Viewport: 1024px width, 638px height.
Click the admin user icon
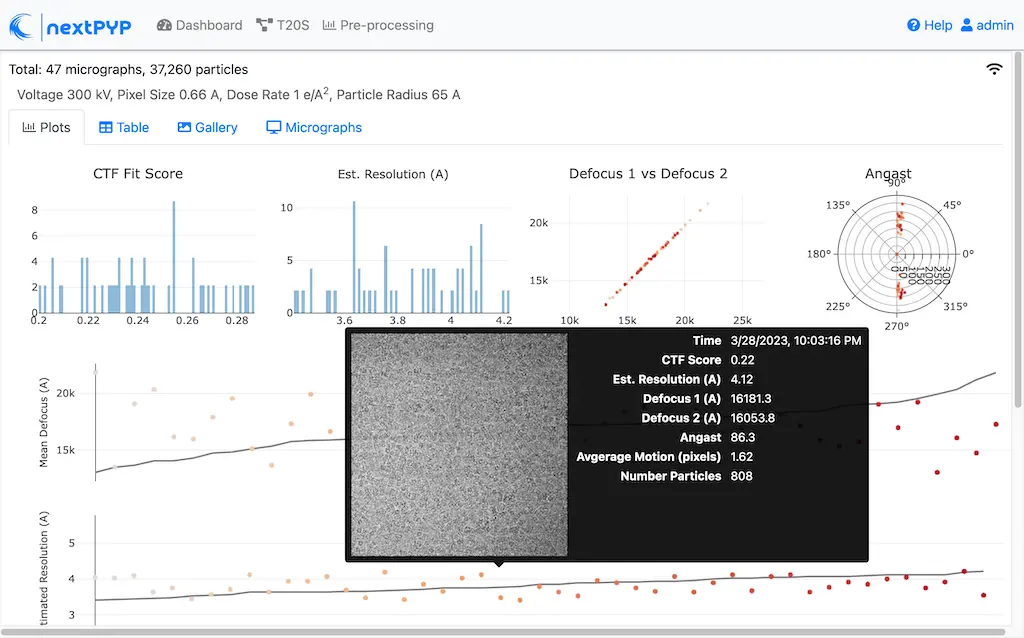(965, 25)
